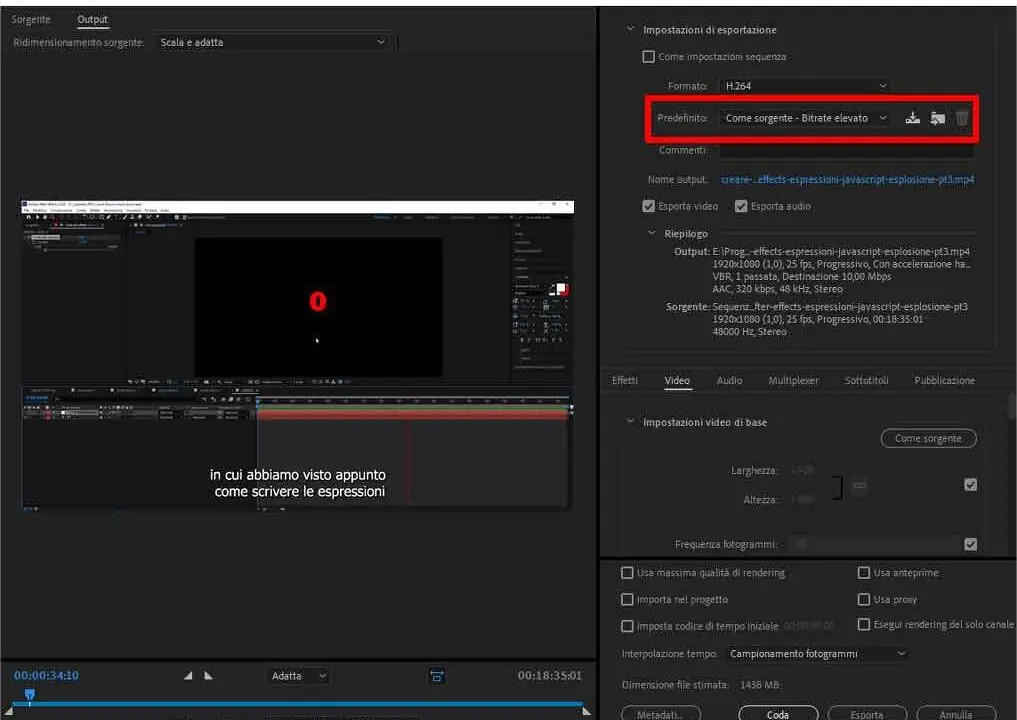Open the Pubblicazione tab
Image resolution: width=1017 pixels, height=720 pixels.
944,381
